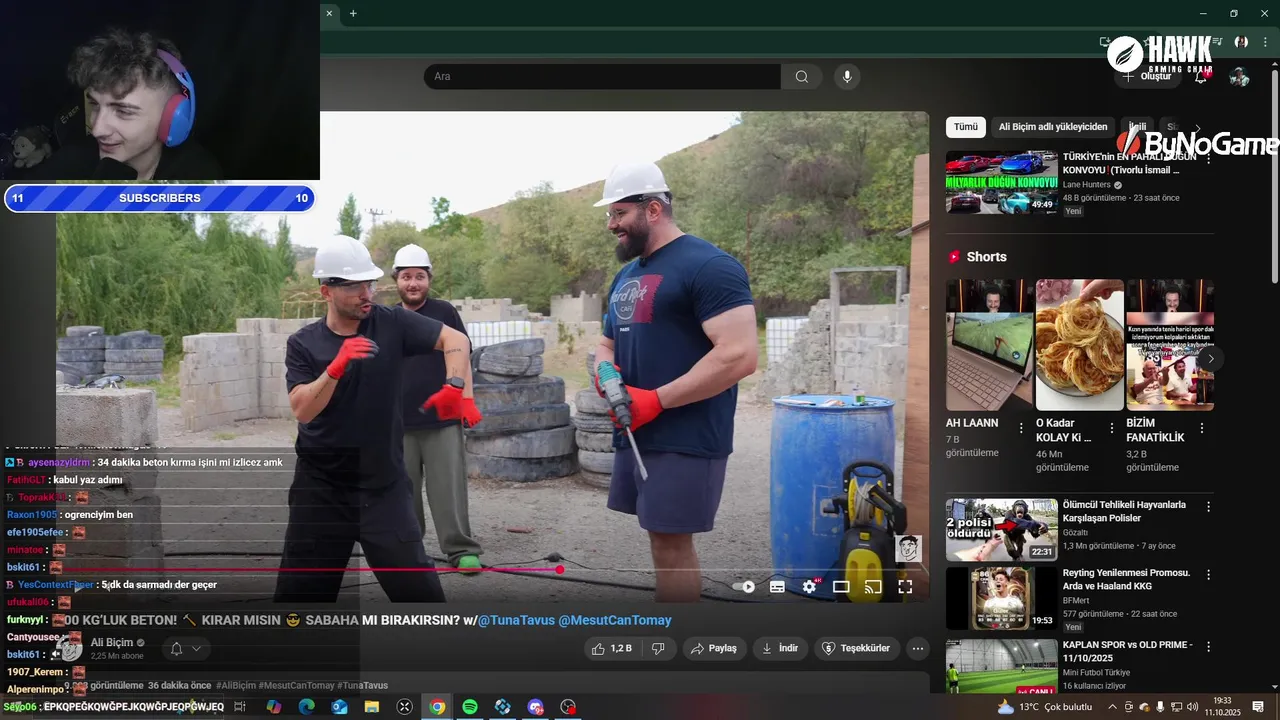This screenshot has width=1280, height=720.
Task: Open the @TunaTavus channel link
Action: 516,620
